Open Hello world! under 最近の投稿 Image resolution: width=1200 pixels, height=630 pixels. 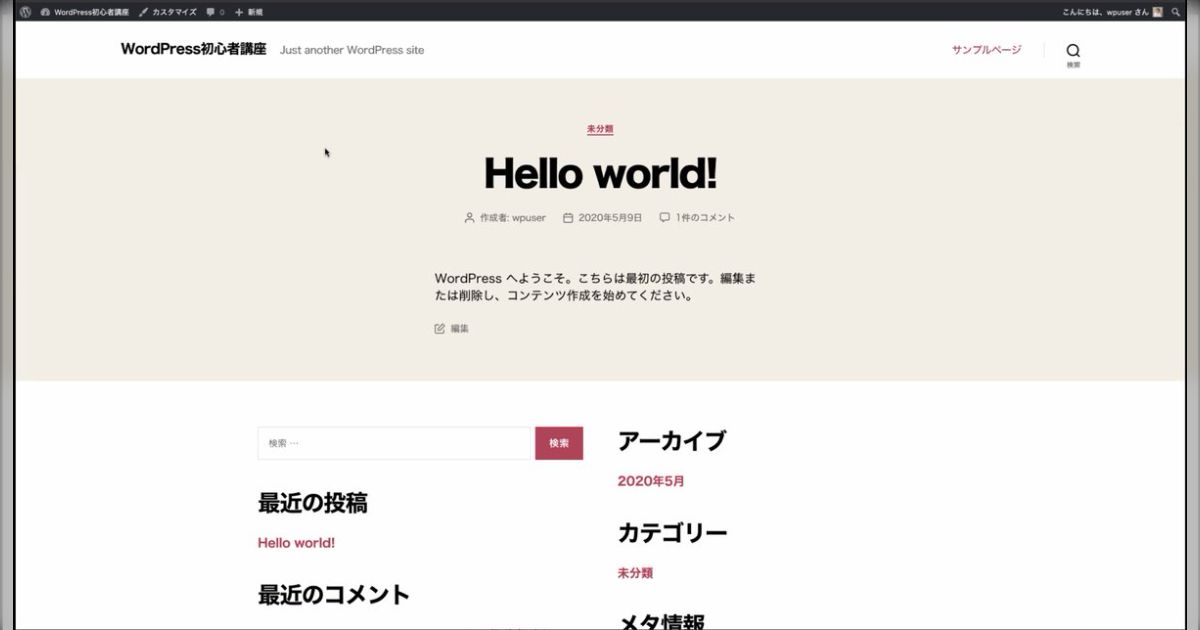point(296,542)
